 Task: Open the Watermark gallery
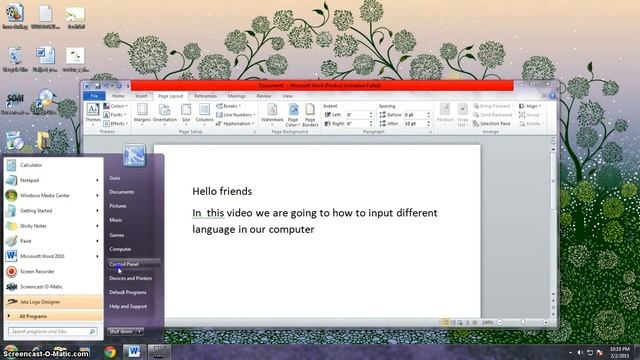point(272,114)
